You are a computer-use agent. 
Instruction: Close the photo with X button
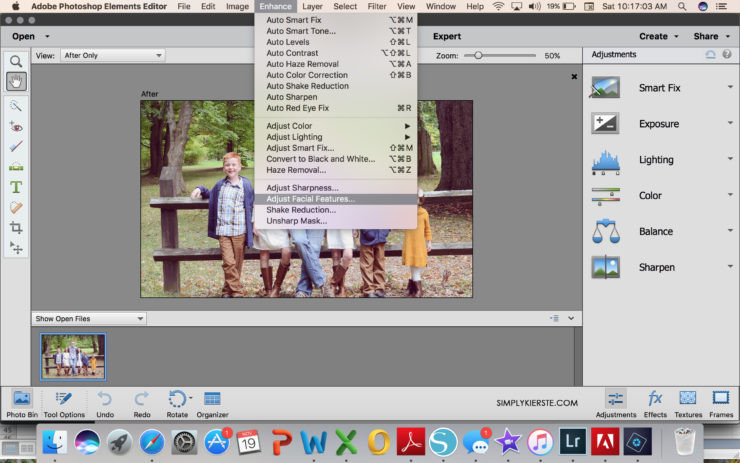coord(574,76)
